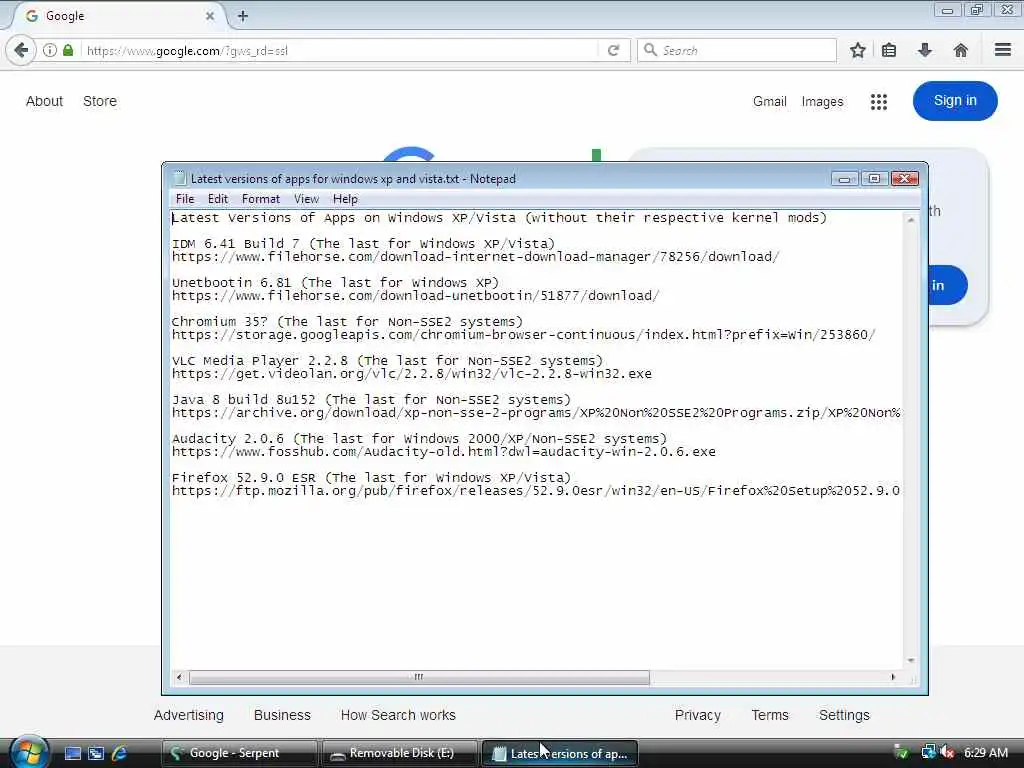Launch Internet Explorer from quick launch
Screen dimensions: 1024x768
tap(120, 753)
